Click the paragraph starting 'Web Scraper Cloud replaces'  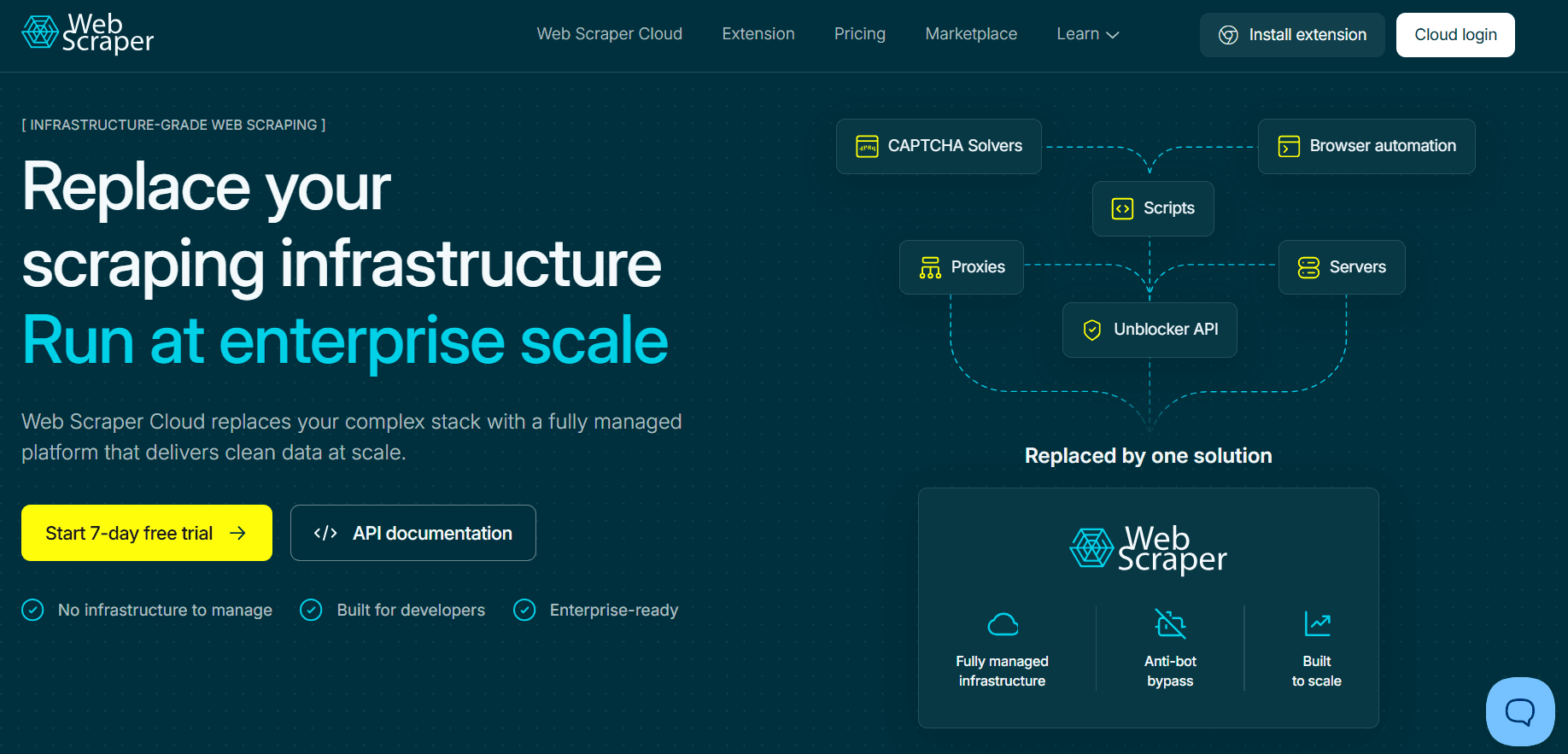tap(352, 437)
